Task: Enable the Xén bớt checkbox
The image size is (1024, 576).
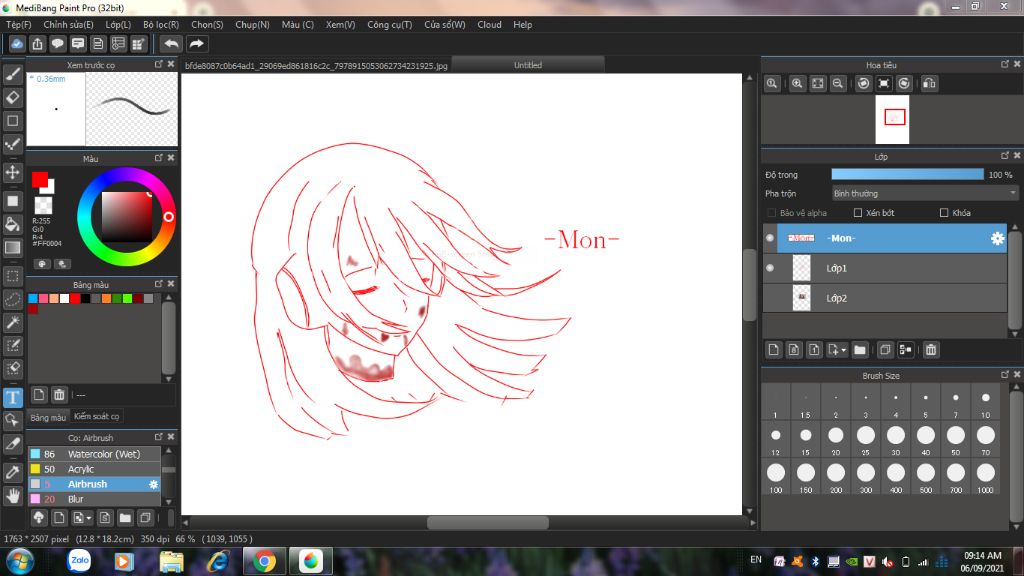Action: click(x=858, y=213)
